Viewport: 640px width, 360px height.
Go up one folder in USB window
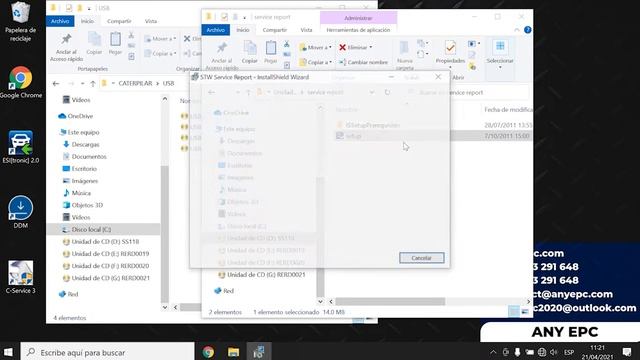pyautogui.click(x=93, y=83)
